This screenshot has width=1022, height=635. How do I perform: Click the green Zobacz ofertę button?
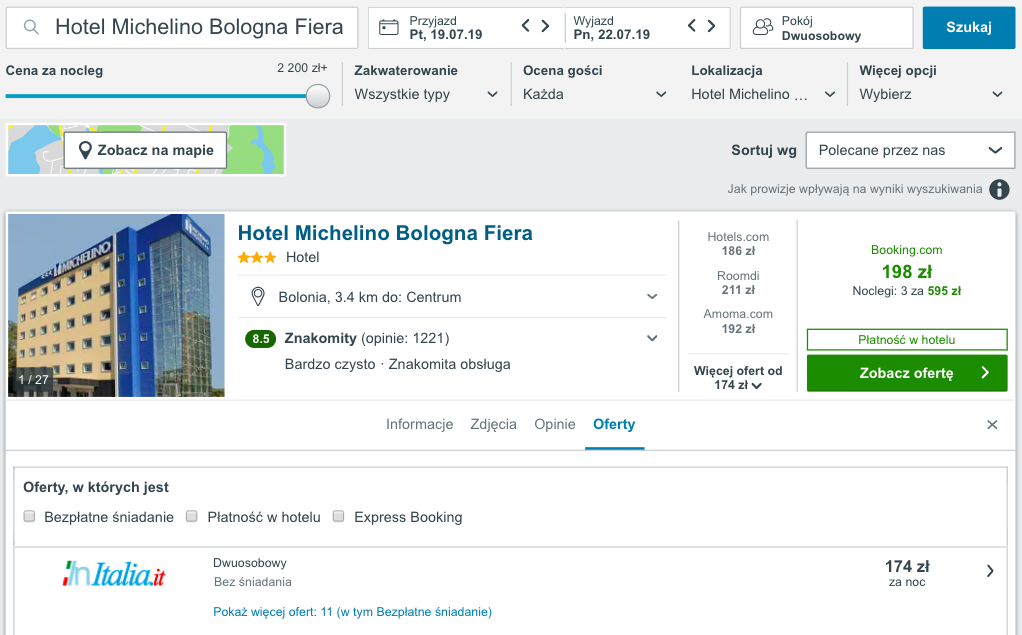[907, 373]
